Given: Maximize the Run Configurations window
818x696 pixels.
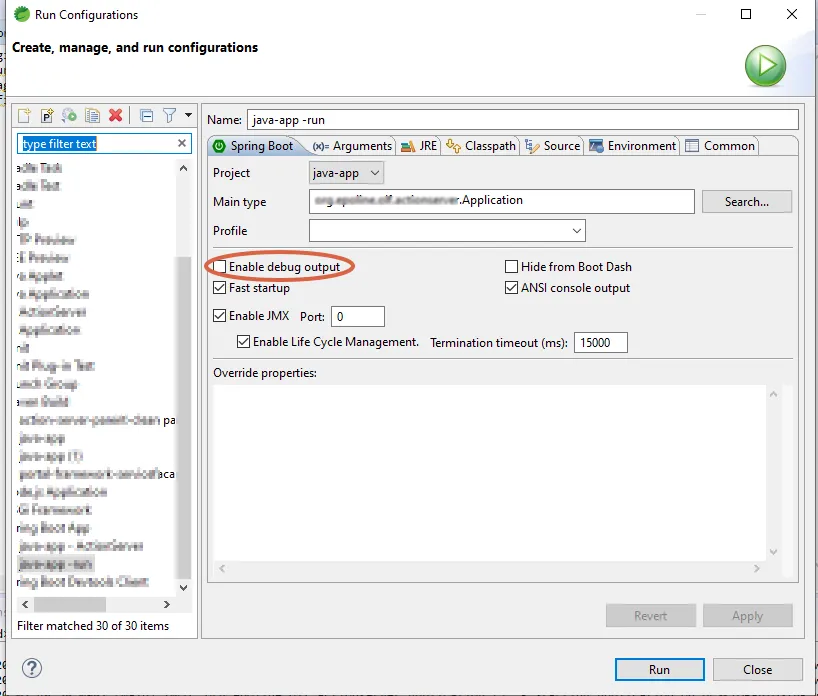Looking at the screenshot, I should [746, 14].
